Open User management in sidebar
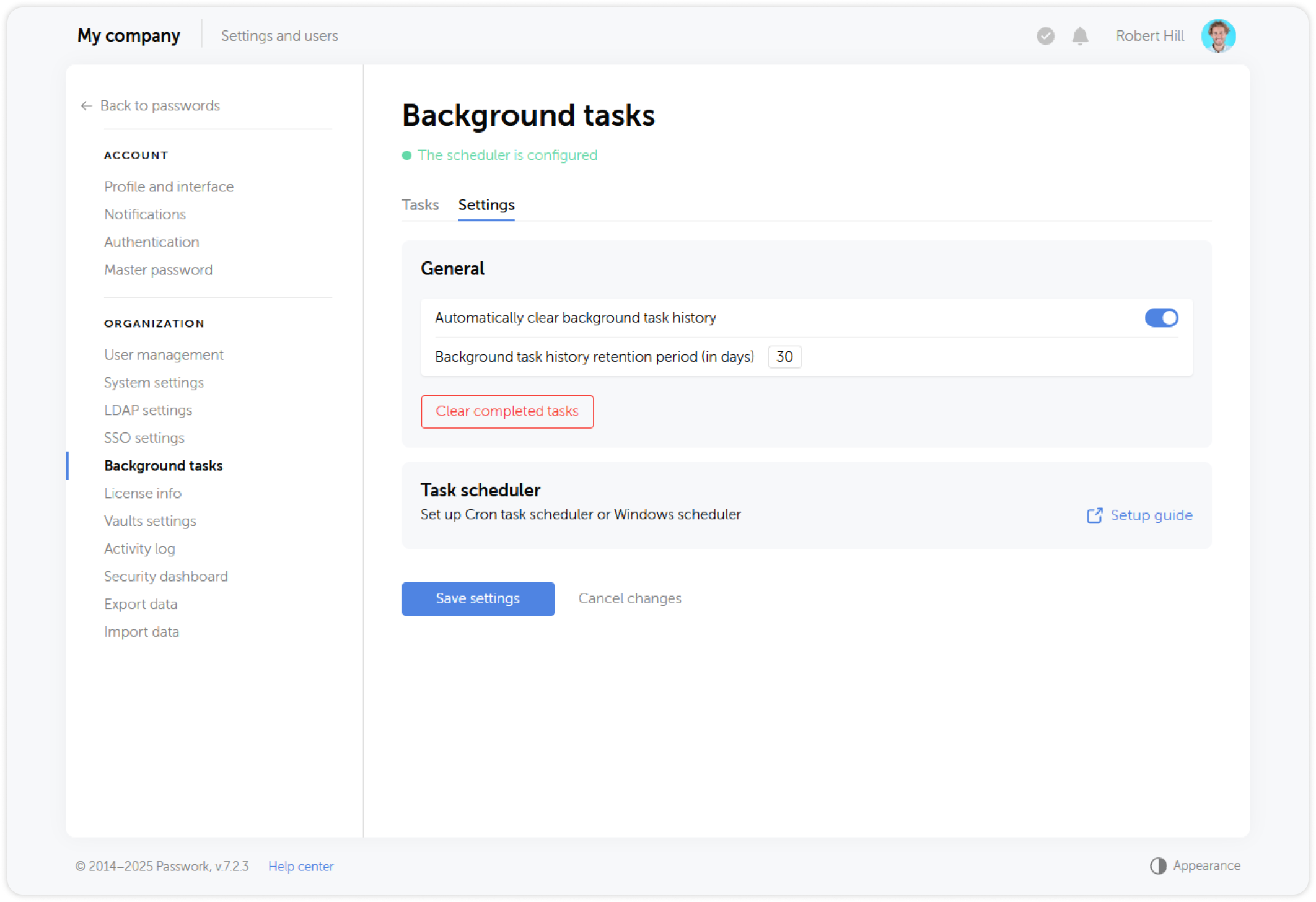This screenshot has width=1316, height=902. (164, 355)
